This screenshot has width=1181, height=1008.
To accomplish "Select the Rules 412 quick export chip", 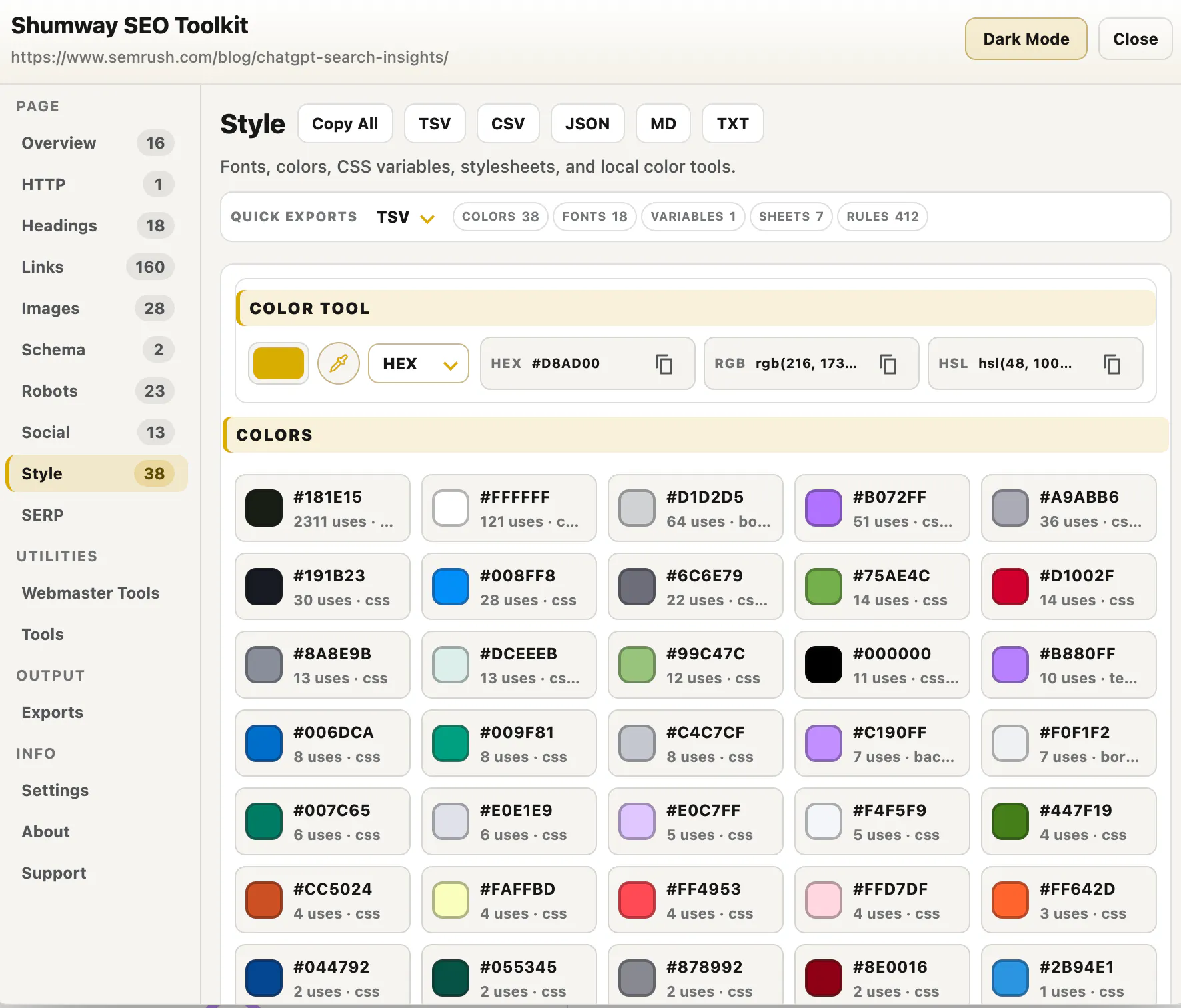I will pos(882,217).
